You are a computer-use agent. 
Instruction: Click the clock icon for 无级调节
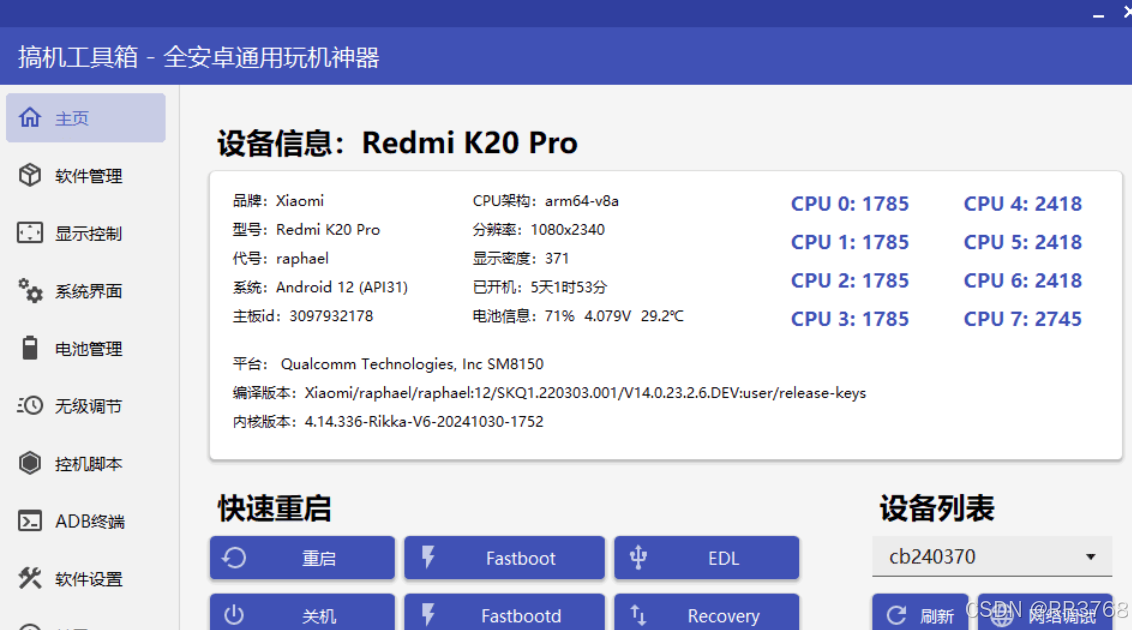point(30,406)
